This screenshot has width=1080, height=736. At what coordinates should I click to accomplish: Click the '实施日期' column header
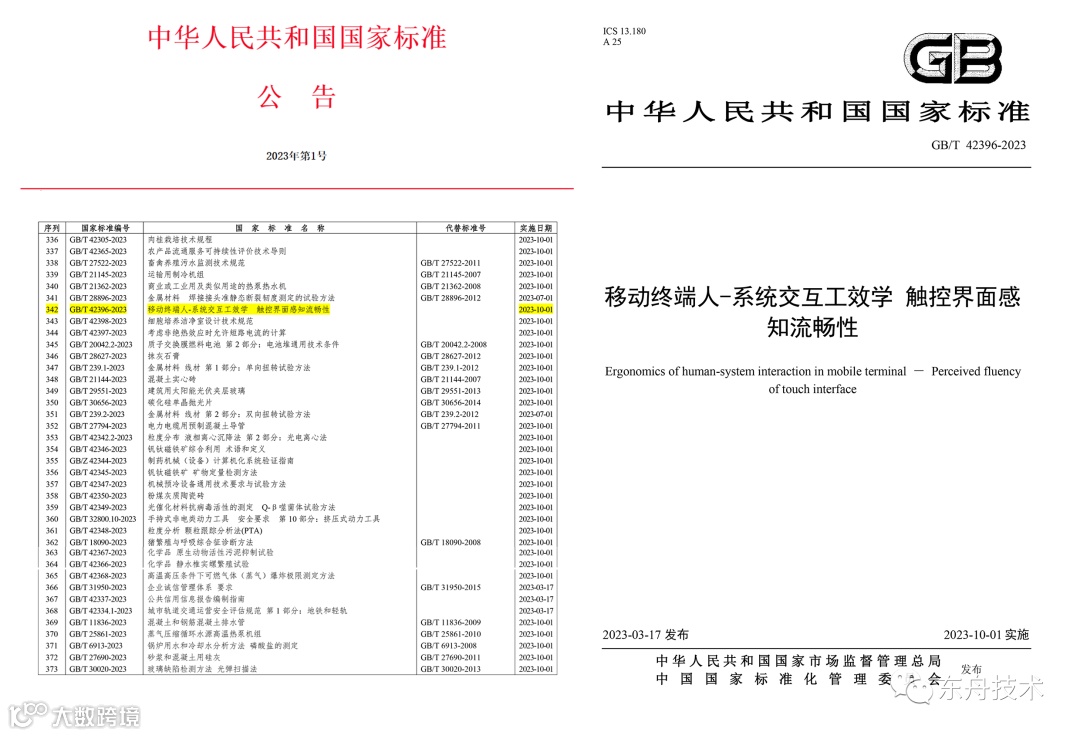coord(536,228)
